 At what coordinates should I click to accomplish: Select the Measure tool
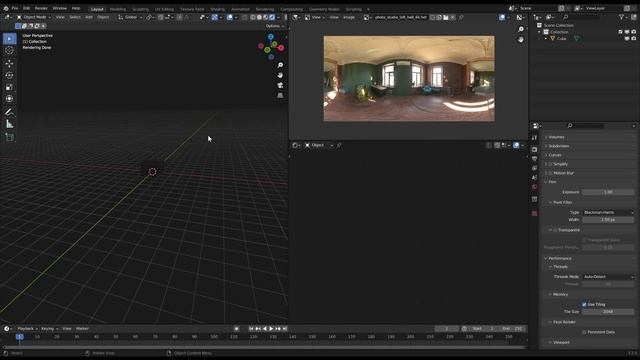9,124
